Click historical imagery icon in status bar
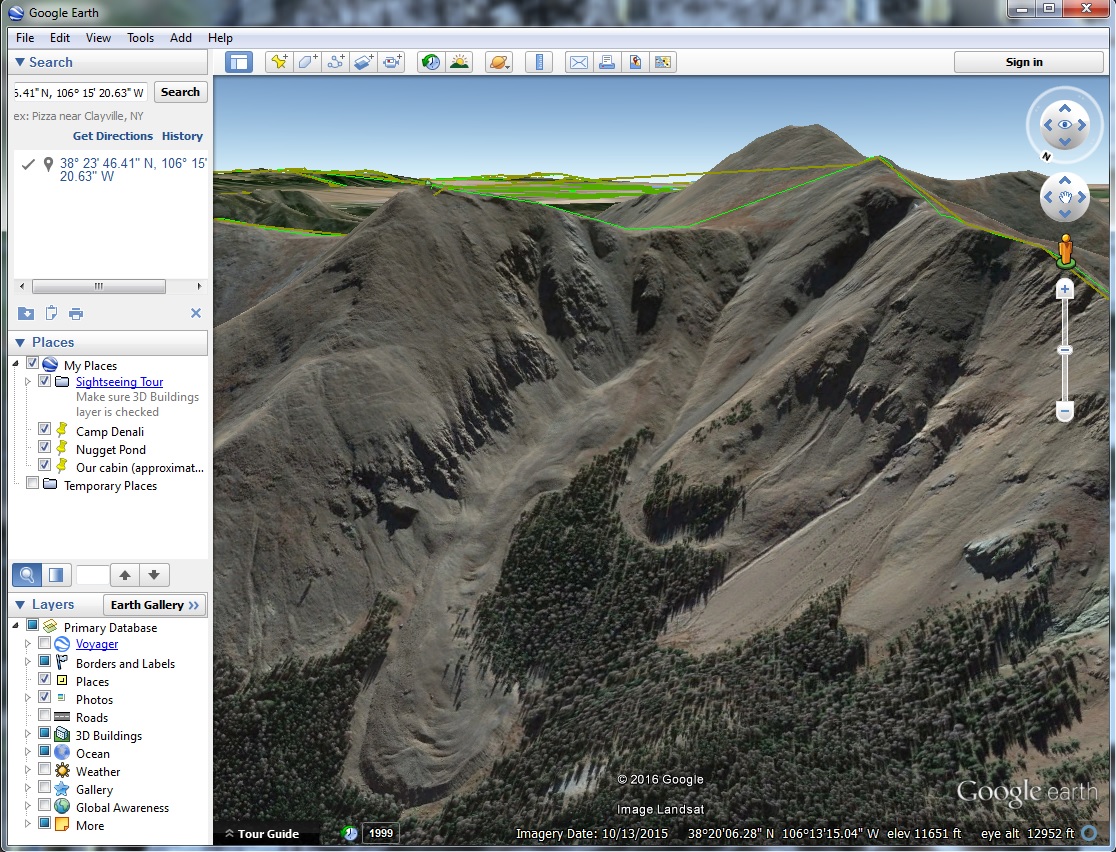Viewport: 1116px width, 852px height. [349, 833]
